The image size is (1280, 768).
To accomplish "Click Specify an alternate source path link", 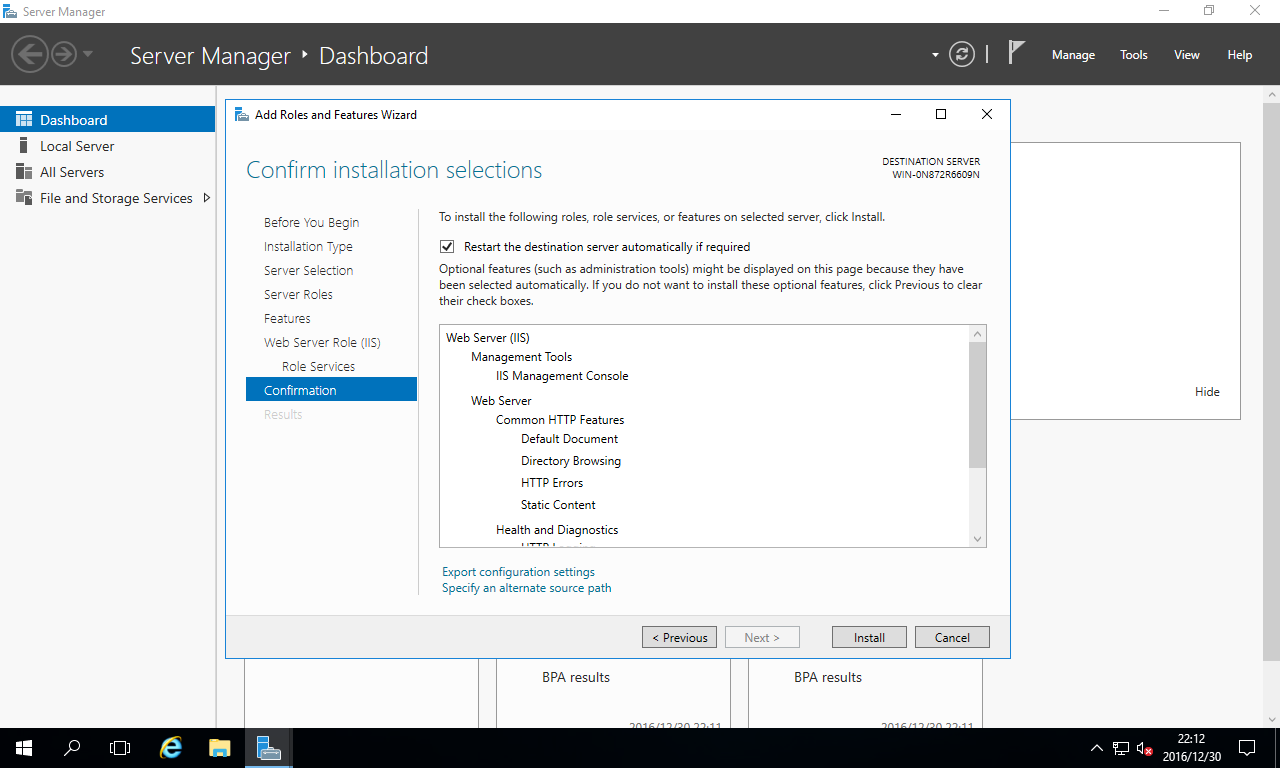I will 526,588.
